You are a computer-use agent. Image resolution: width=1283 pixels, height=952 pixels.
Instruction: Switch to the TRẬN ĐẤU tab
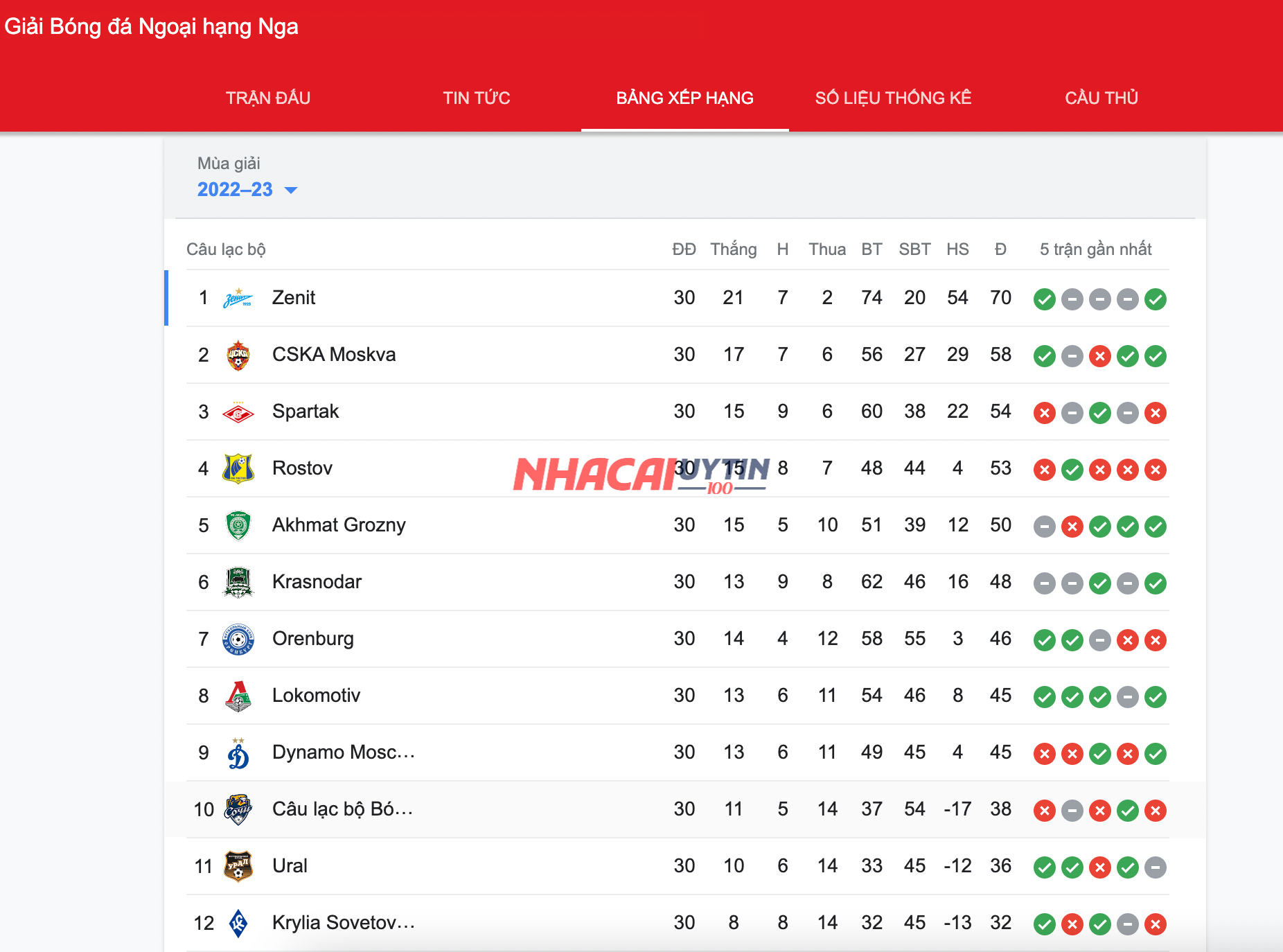[268, 98]
